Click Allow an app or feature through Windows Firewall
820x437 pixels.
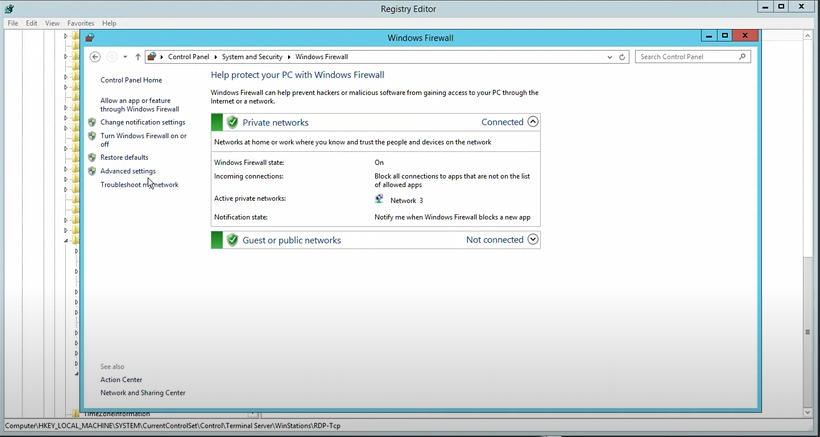point(139,105)
